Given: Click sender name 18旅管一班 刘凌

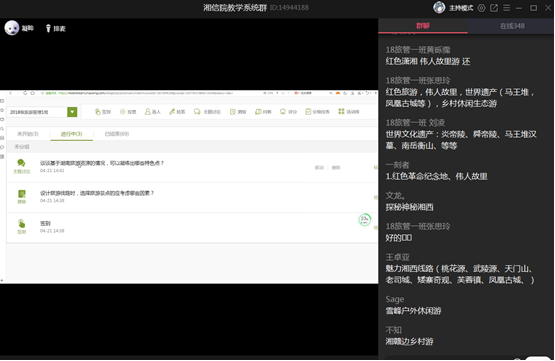Looking at the screenshot, I should pos(415,122).
